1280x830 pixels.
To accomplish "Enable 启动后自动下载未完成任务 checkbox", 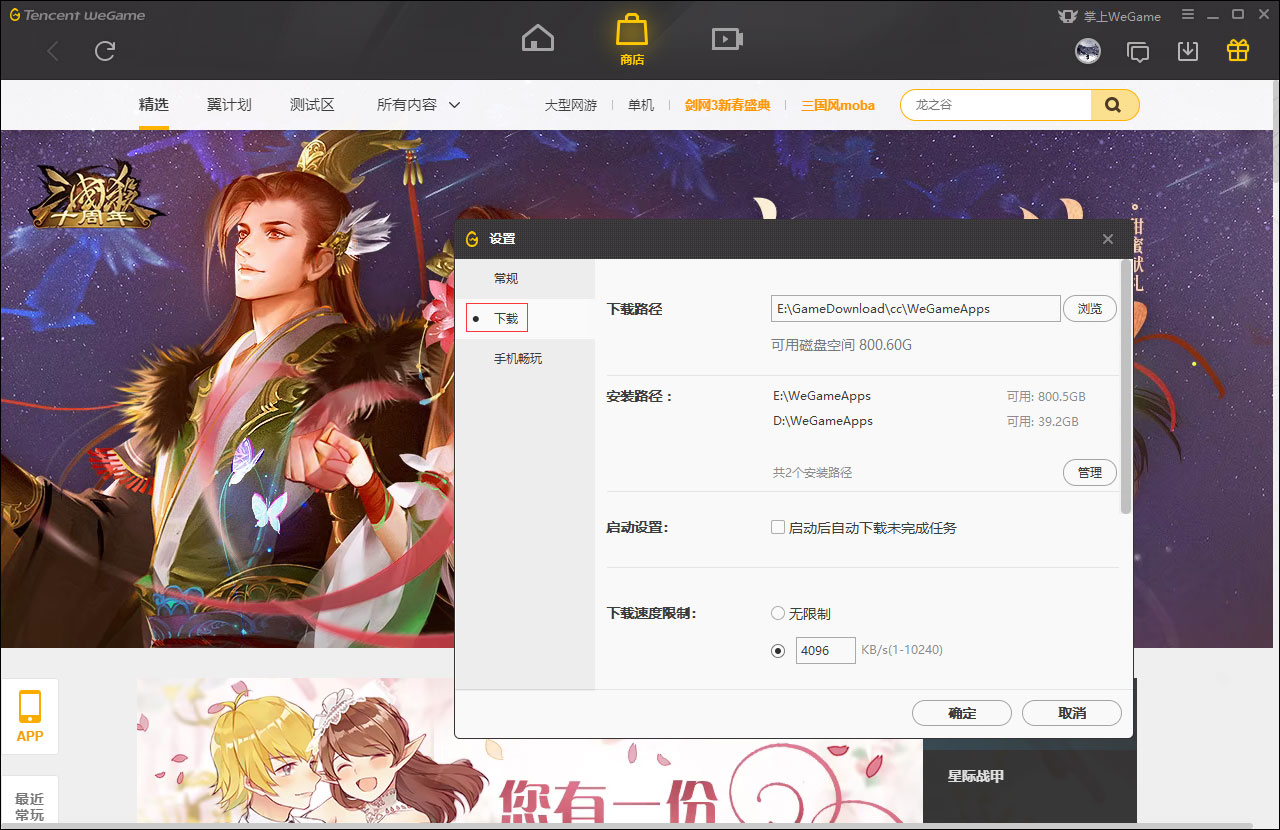I will [777, 527].
